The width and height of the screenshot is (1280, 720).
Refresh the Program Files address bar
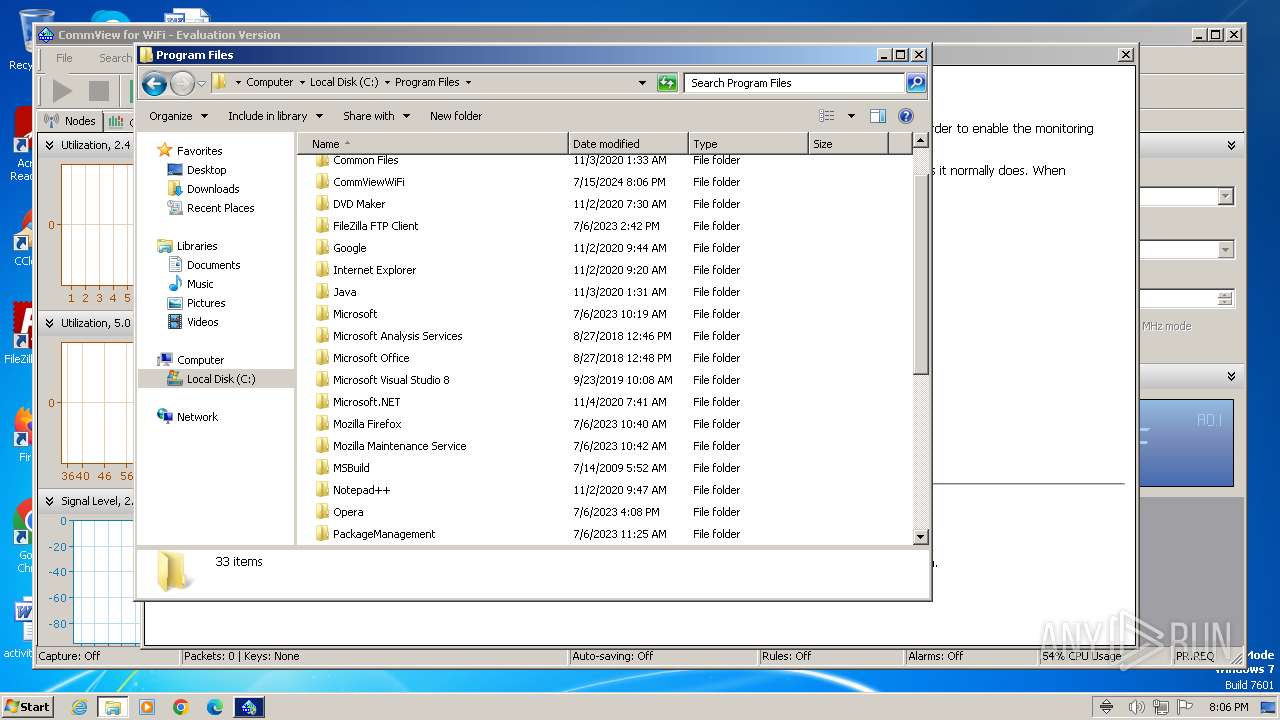pyautogui.click(x=667, y=83)
